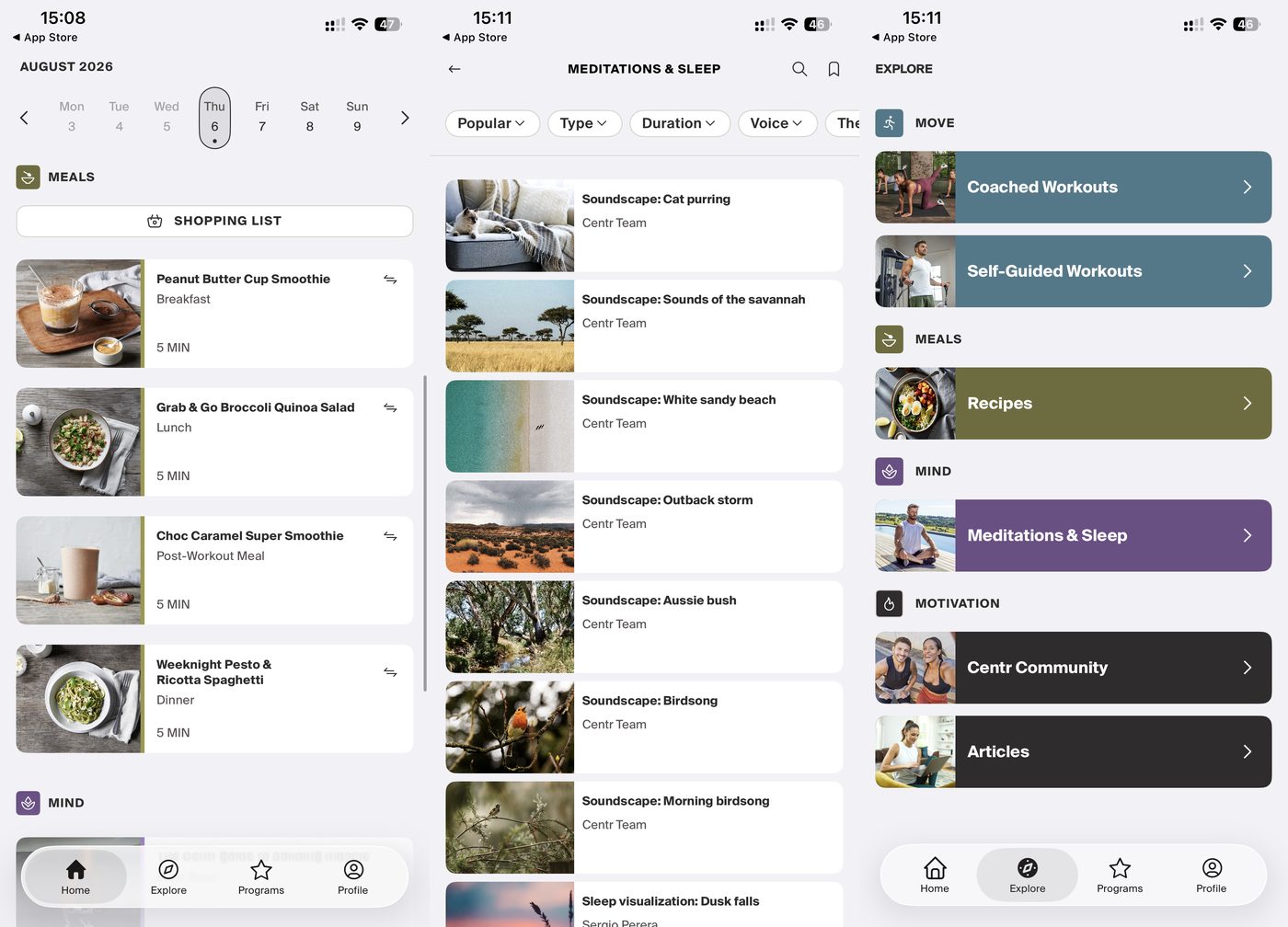
Task: Click the Home screen meals scrollbar
Action: coord(425,533)
